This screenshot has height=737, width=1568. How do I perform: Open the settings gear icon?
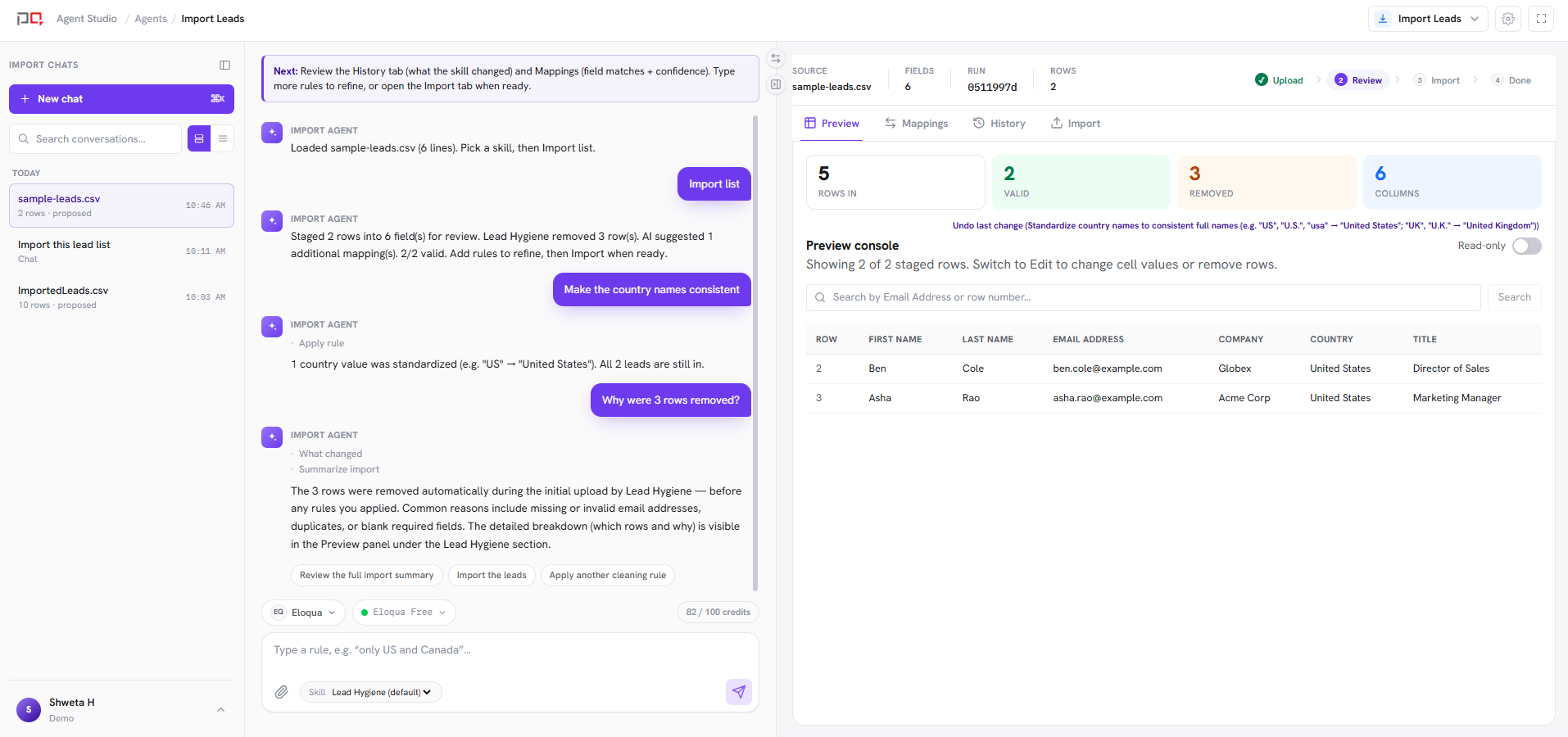pyautogui.click(x=1508, y=19)
